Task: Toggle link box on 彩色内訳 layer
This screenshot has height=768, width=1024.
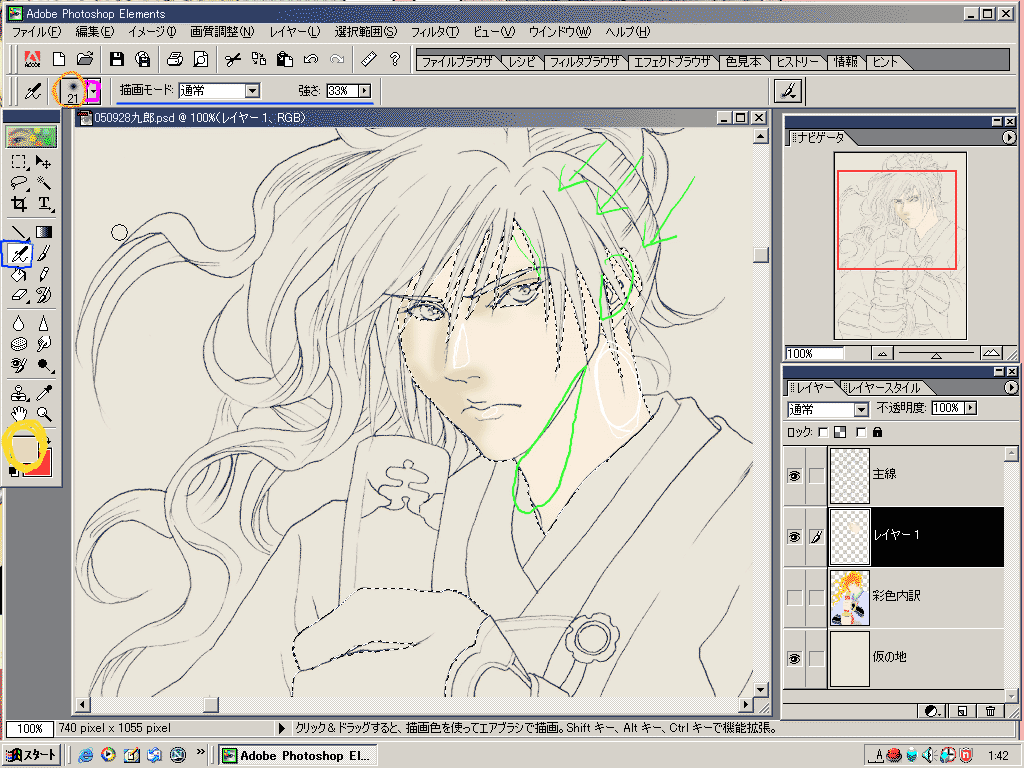Action: [816, 598]
